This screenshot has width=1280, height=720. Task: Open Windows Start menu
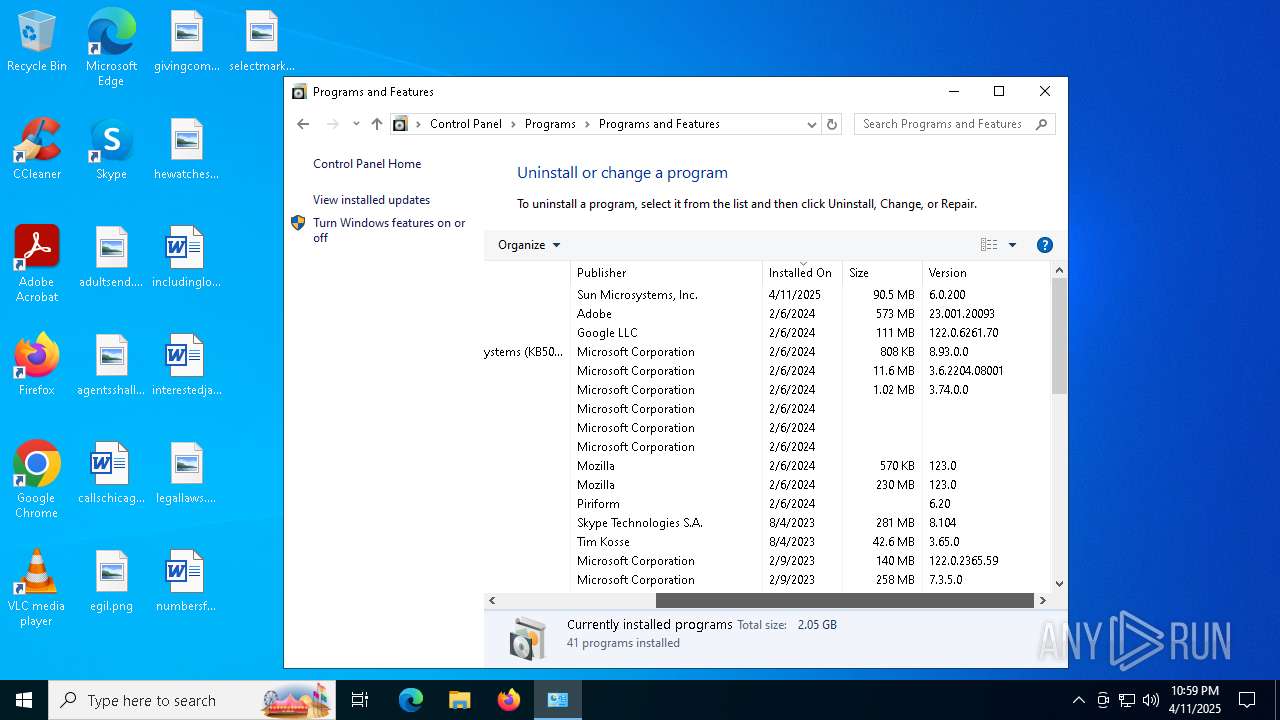(24, 700)
